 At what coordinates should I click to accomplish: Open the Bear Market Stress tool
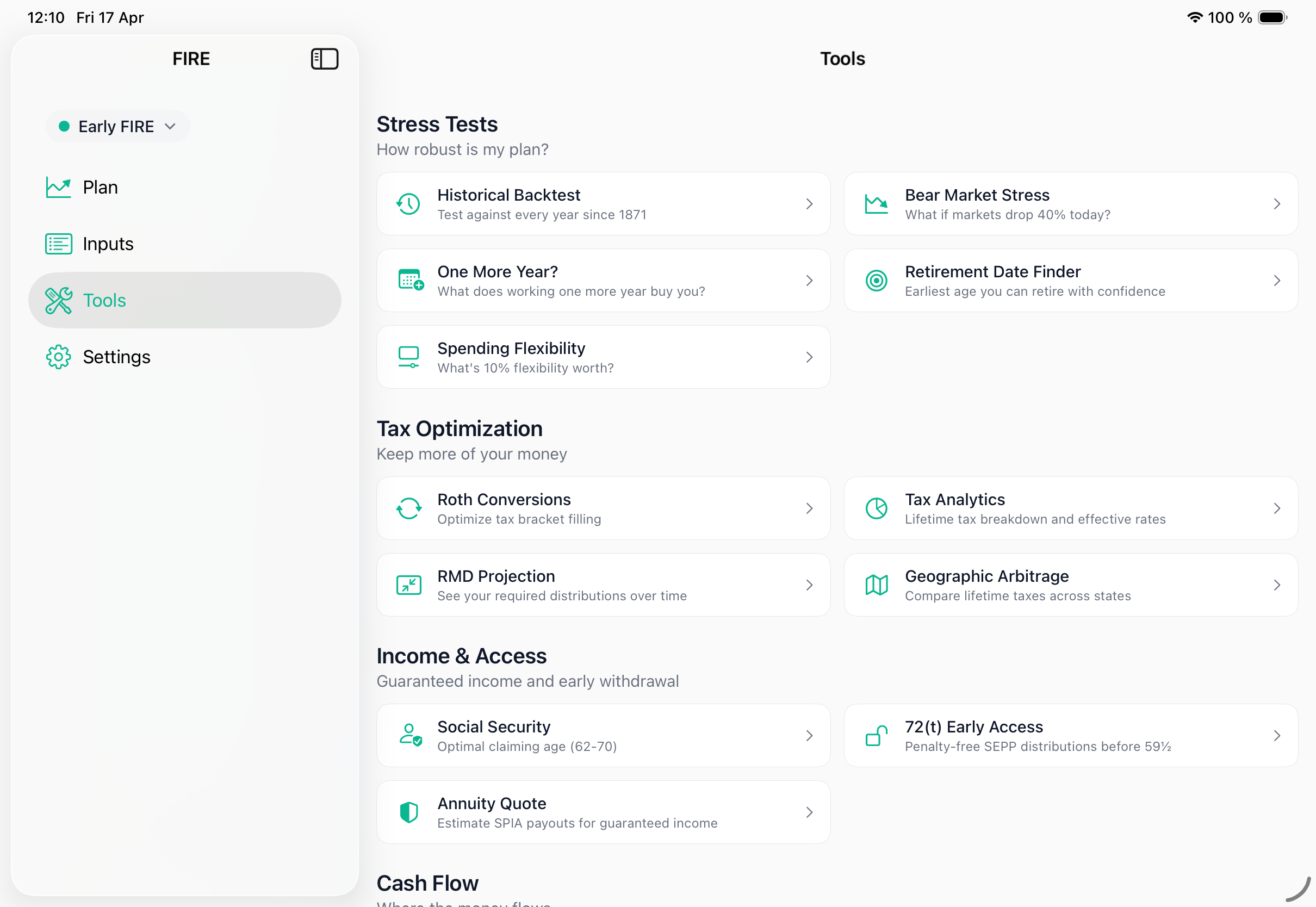[x=1071, y=204]
